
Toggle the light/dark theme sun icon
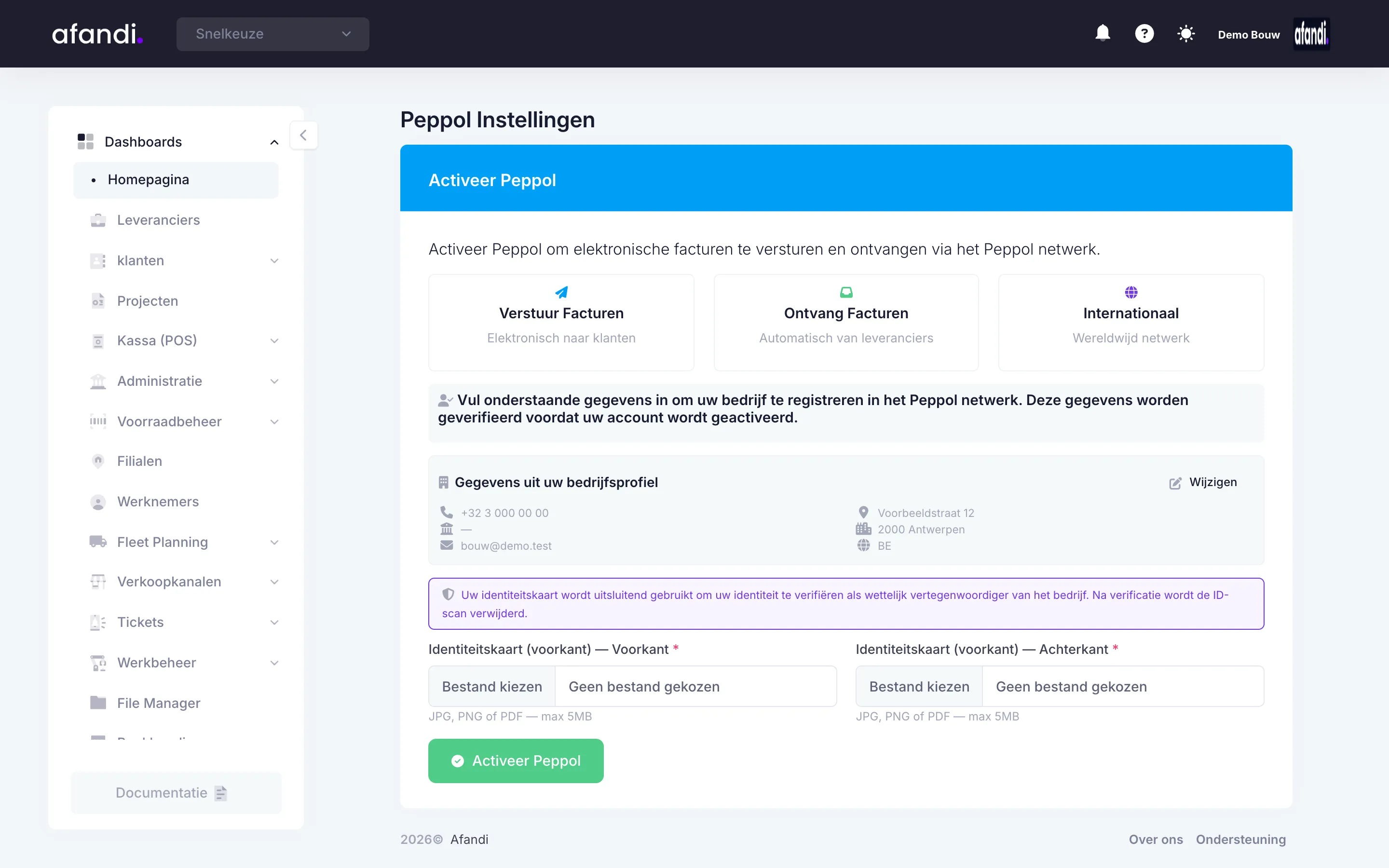coord(1186,33)
